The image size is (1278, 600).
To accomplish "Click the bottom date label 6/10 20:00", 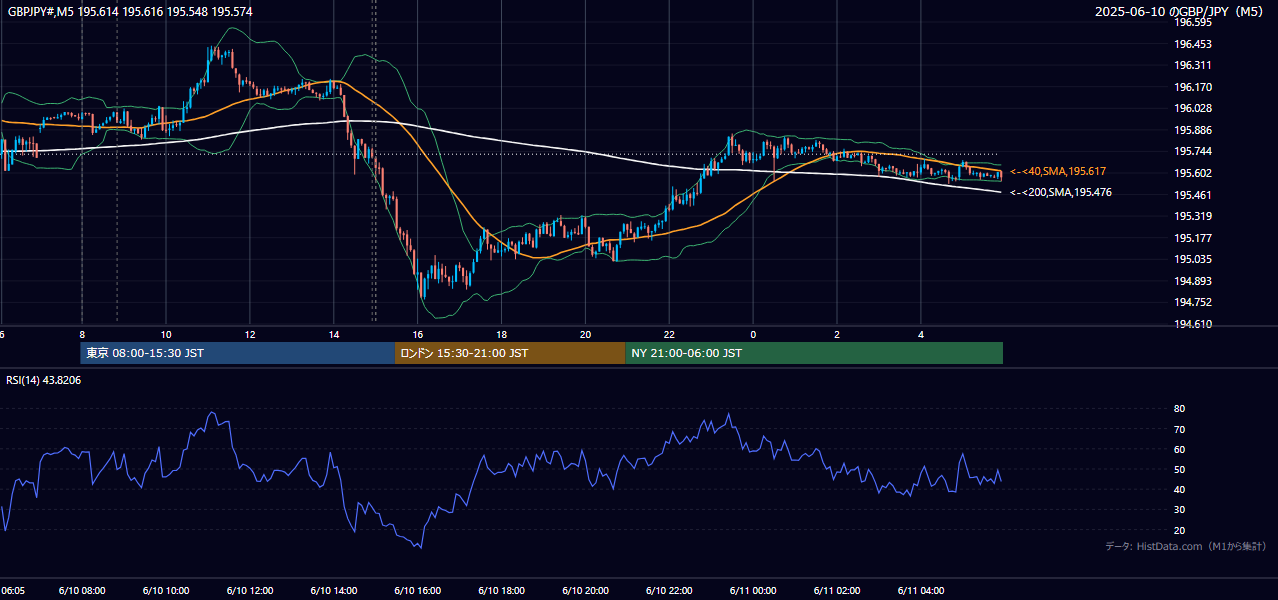I will click(586, 590).
